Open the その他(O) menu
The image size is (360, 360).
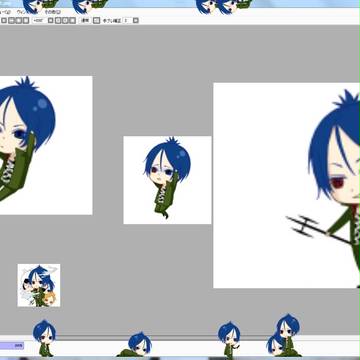click(x=53, y=12)
